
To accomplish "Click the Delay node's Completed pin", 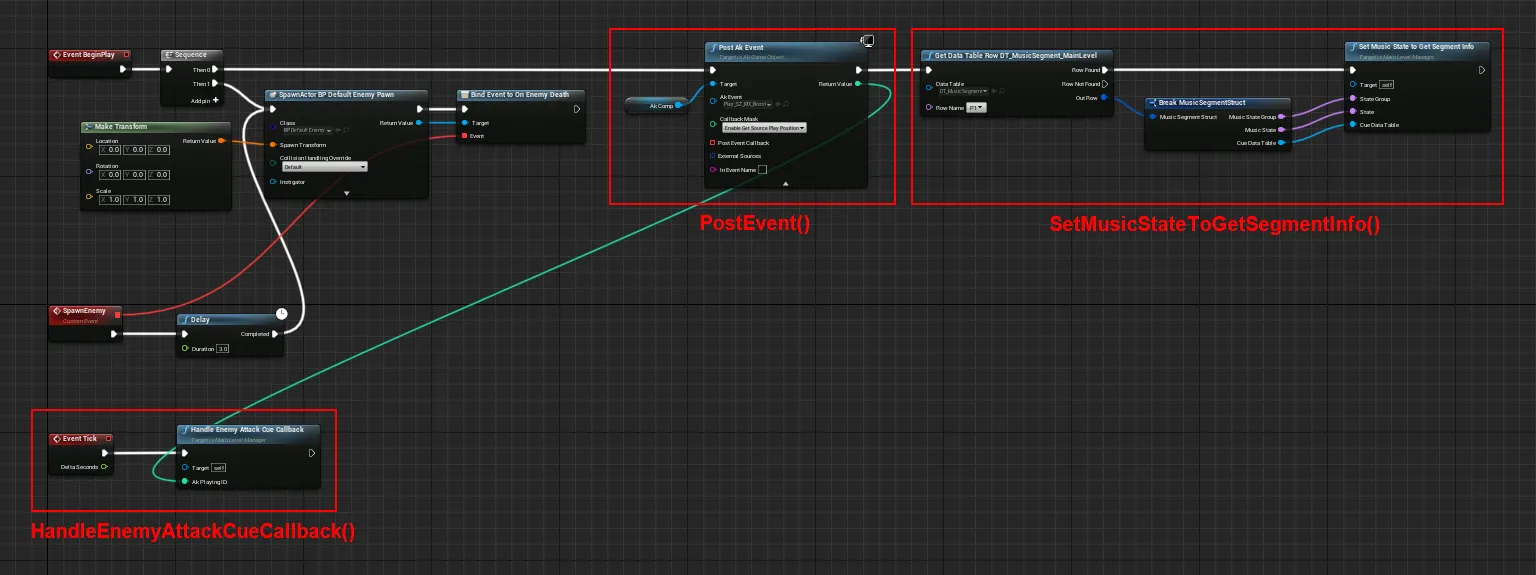I will [276, 334].
